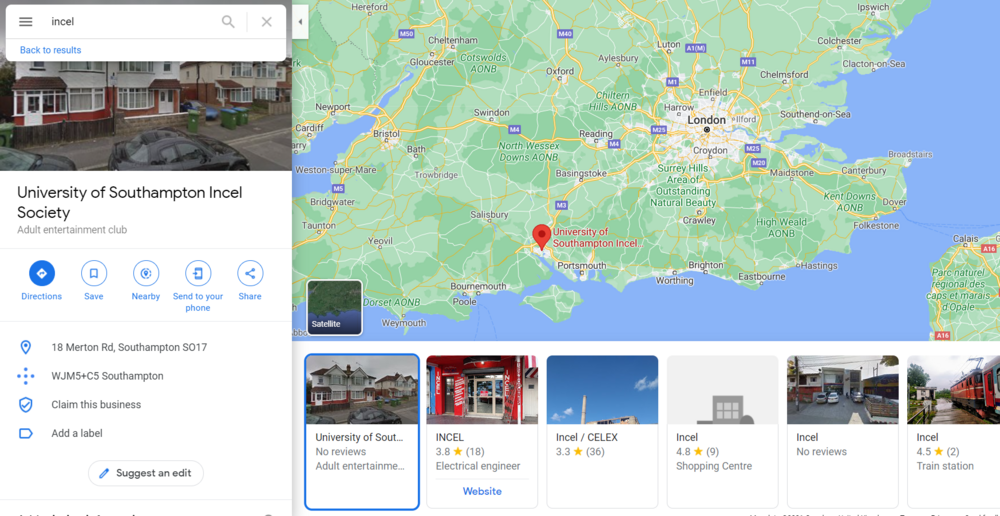Click the label tag icon
Screen dimensions: 1000x516
(26, 434)
